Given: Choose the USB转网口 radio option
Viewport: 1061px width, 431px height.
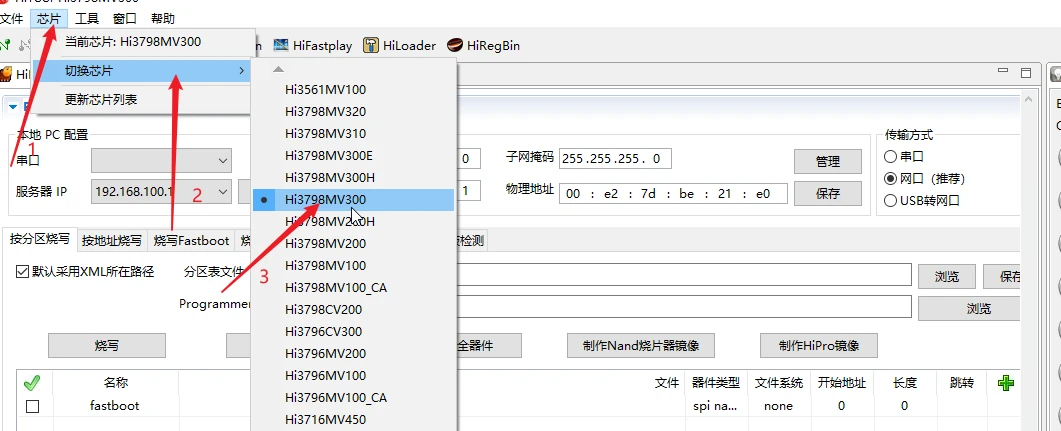Looking at the screenshot, I should click(x=890, y=200).
